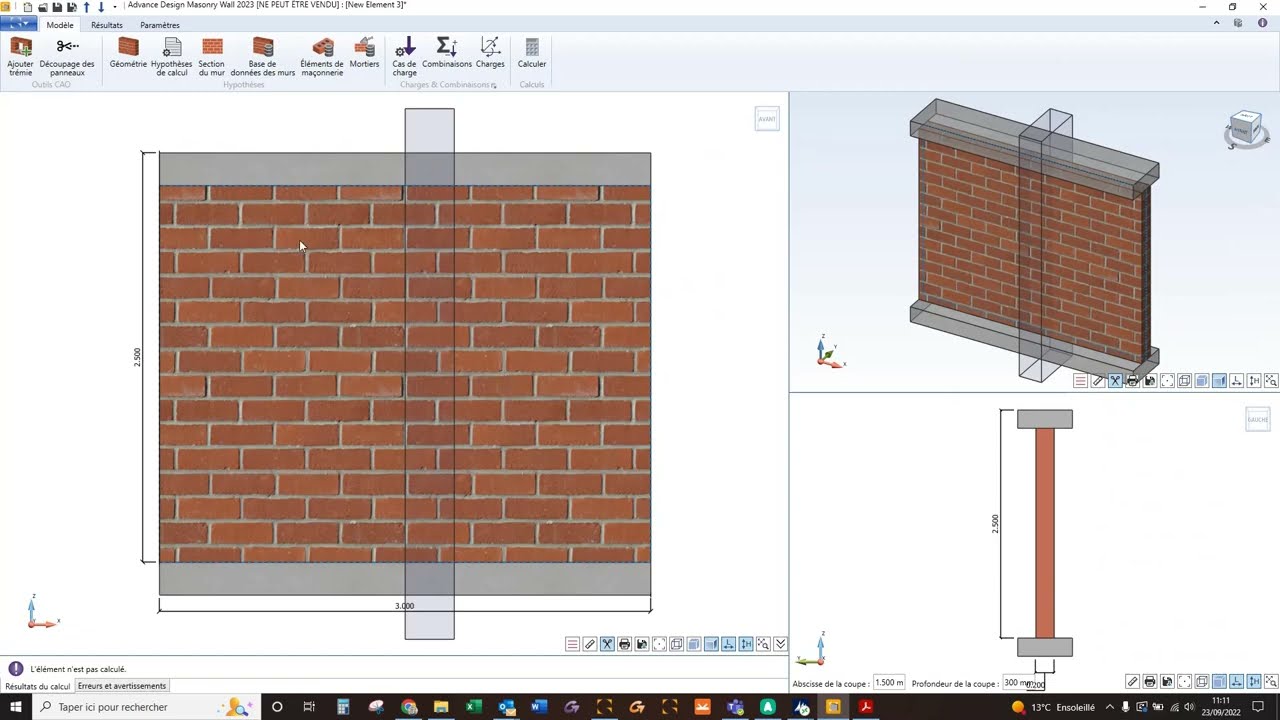Toggle axes display in 3D view toolbar
This screenshot has height=720, width=1280.
coord(1237,381)
